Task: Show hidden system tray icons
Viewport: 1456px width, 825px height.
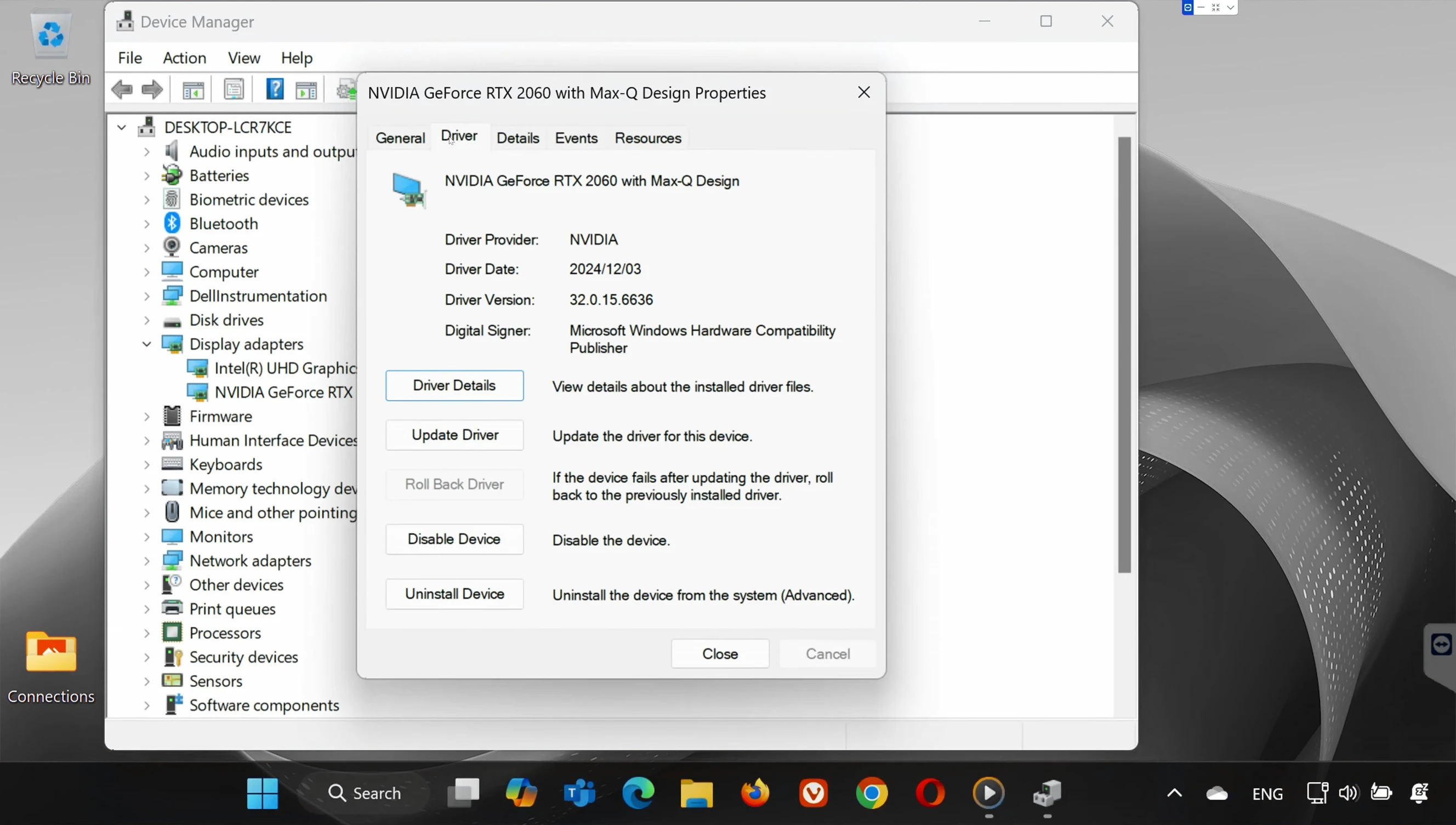Action: (x=1174, y=793)
